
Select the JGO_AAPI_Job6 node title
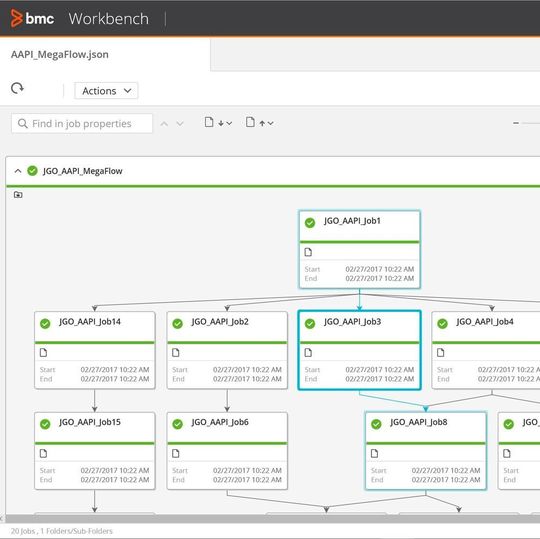[x=220, y=422]
